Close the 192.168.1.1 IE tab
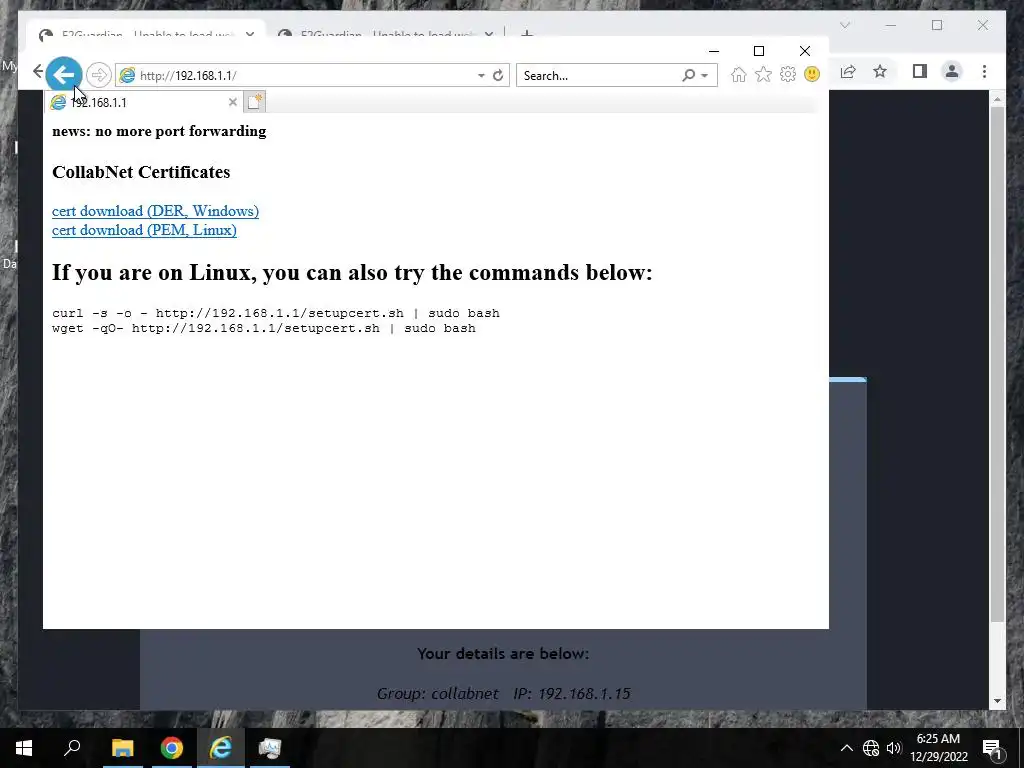 [232, 102]
